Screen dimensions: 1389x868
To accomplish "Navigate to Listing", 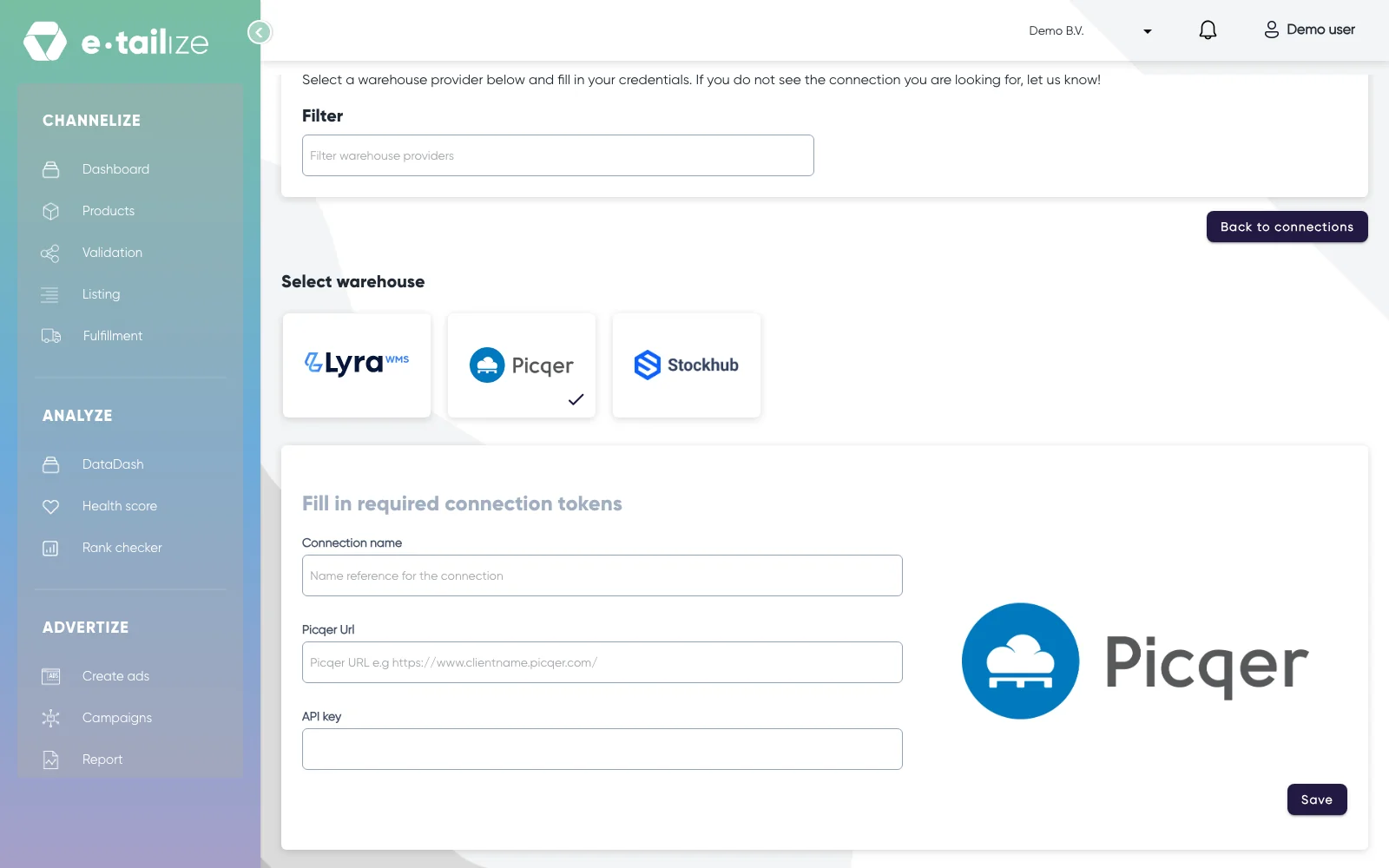I will [102, 294].
